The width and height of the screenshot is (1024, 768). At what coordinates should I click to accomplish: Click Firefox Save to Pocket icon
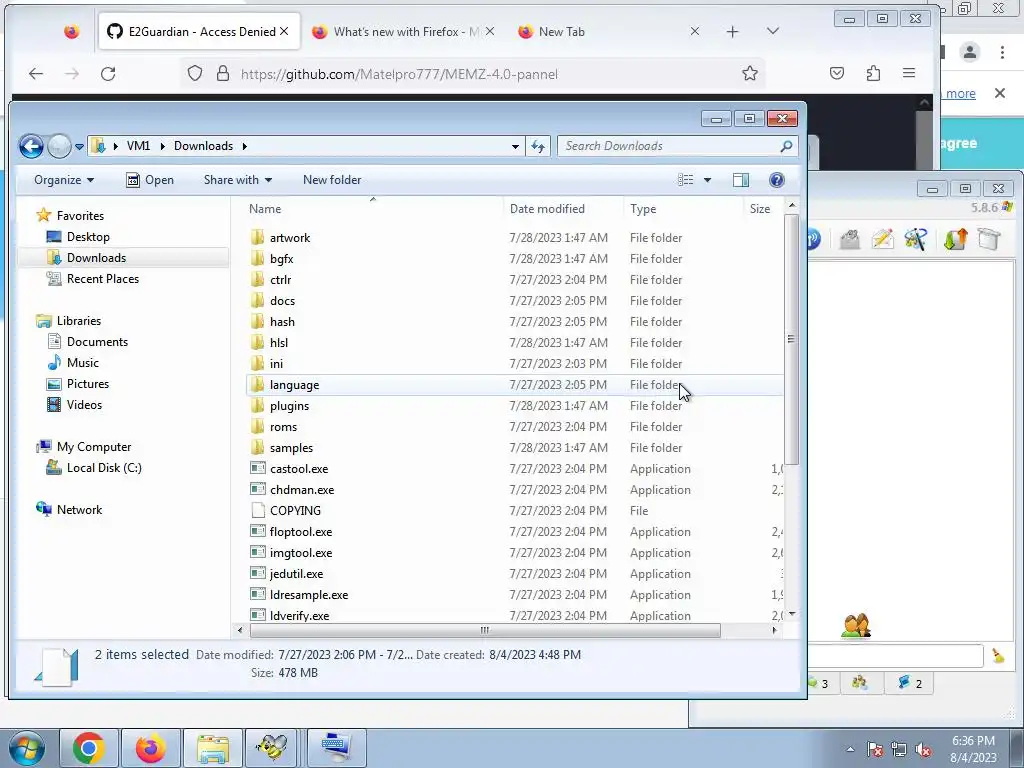[x=837, y=74]
